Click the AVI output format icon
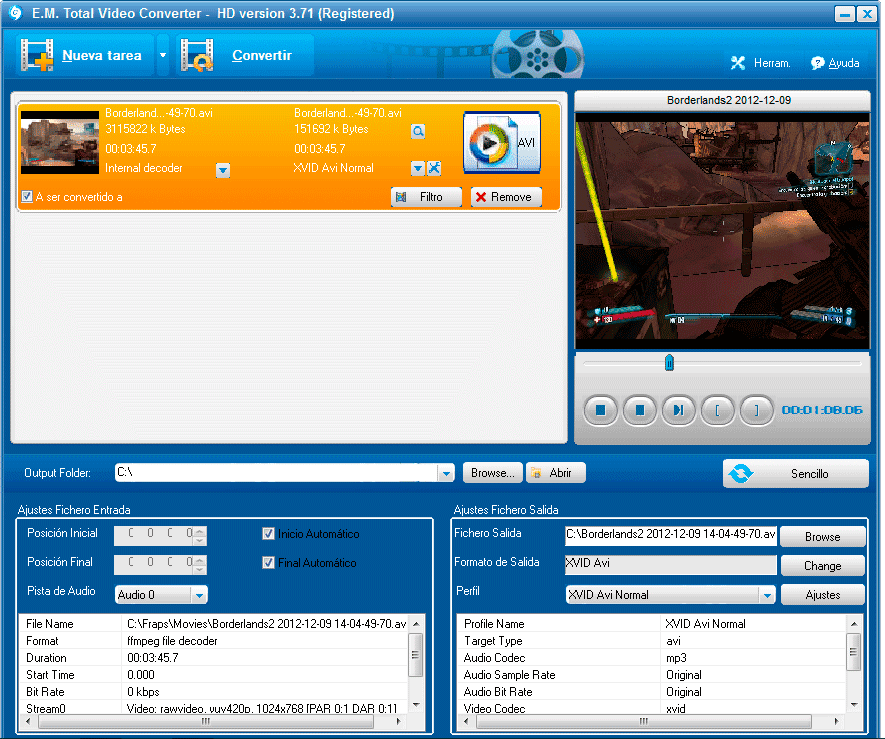 504,141
